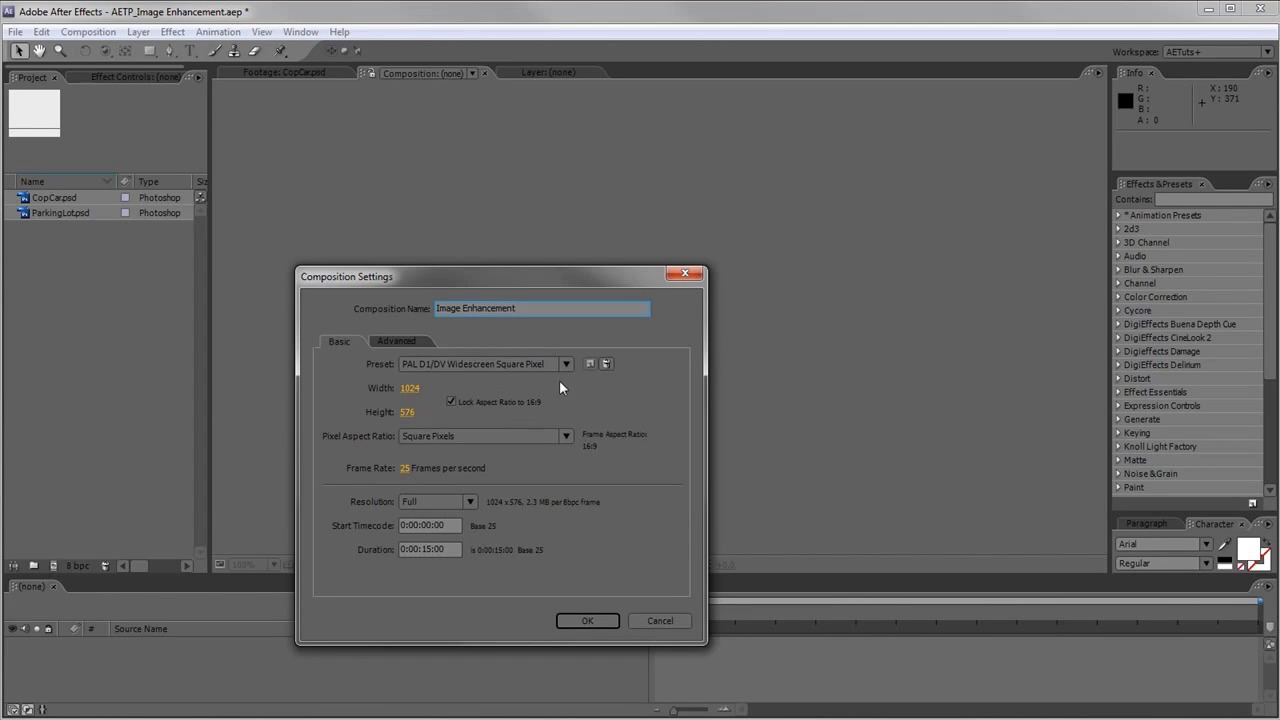Switch to the Paragraph tab

pyautogui.click(x=1146, y=524)
